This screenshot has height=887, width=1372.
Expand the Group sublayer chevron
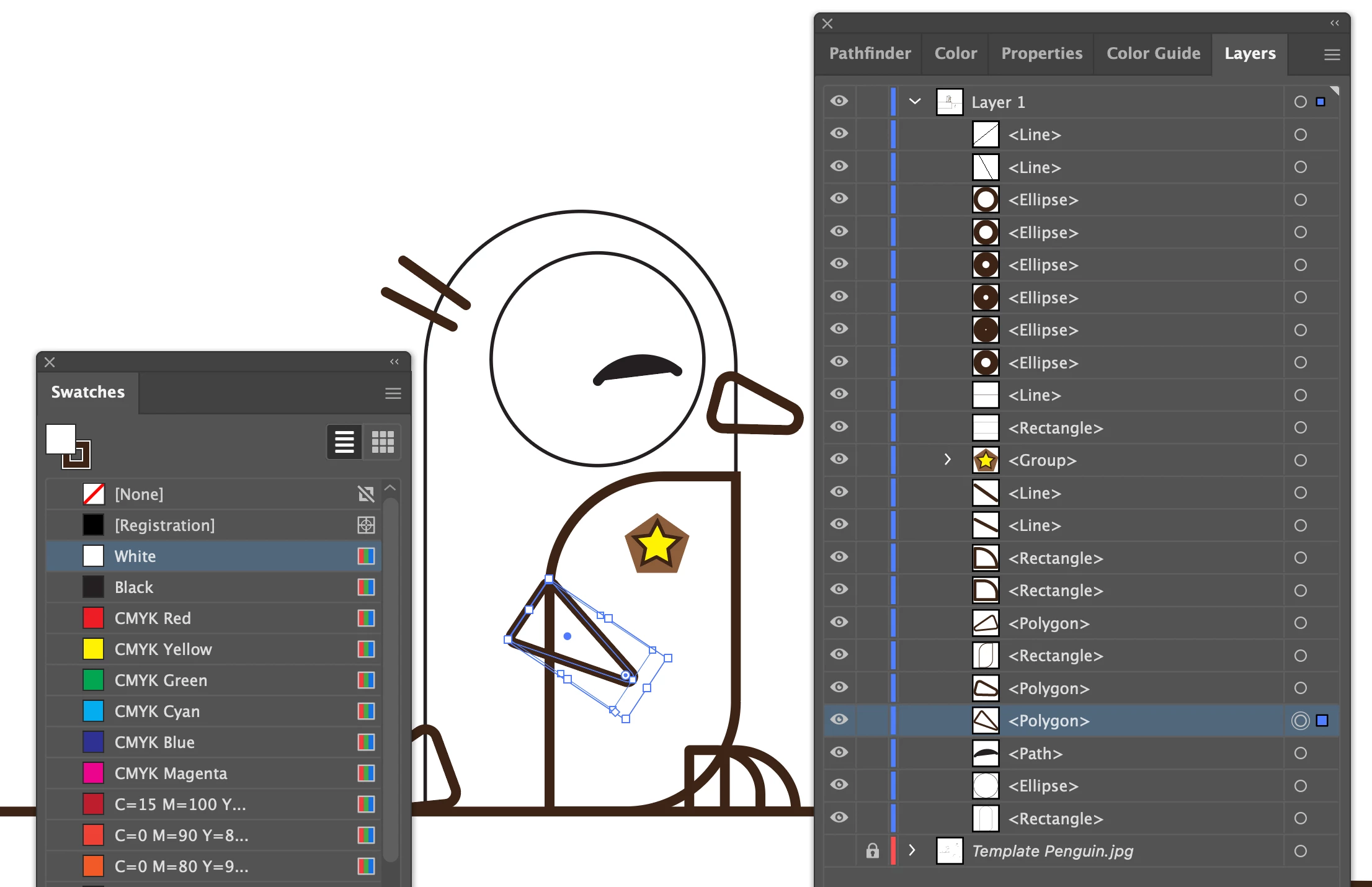(x=947, y=460)
